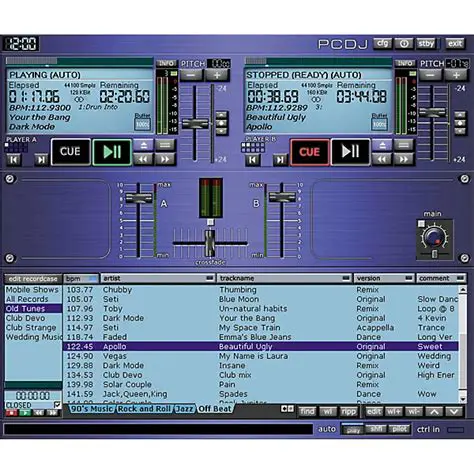
Task: Open the trackname column dropdown
Action: click(x=347, y=278)
